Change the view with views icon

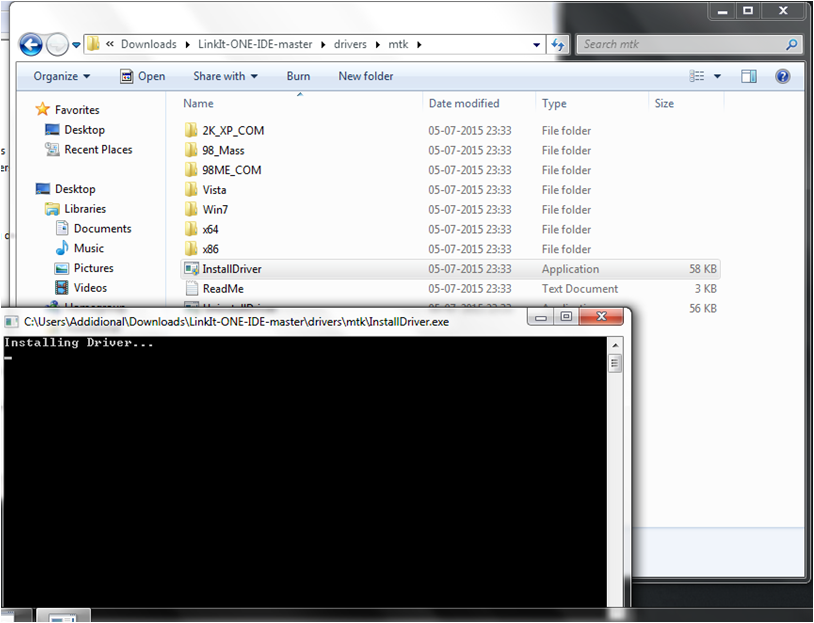697,76
